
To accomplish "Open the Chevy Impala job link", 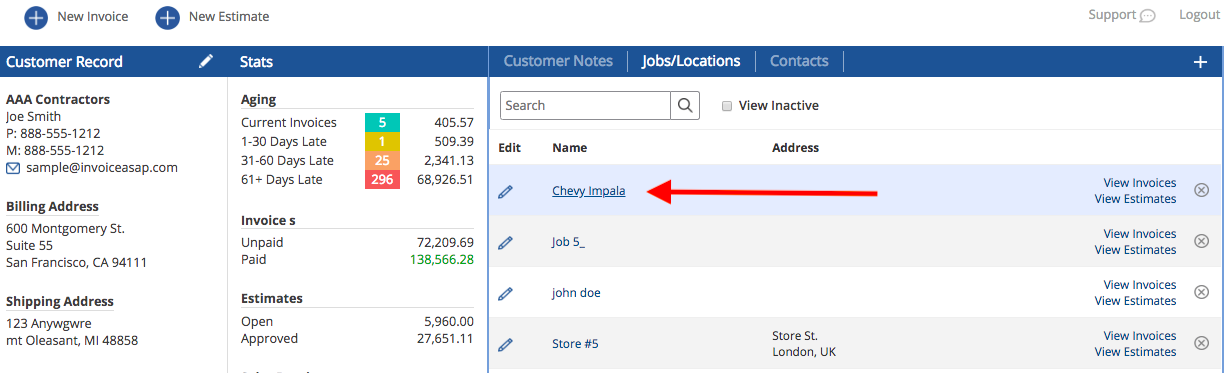I will (x=589, y=191).
